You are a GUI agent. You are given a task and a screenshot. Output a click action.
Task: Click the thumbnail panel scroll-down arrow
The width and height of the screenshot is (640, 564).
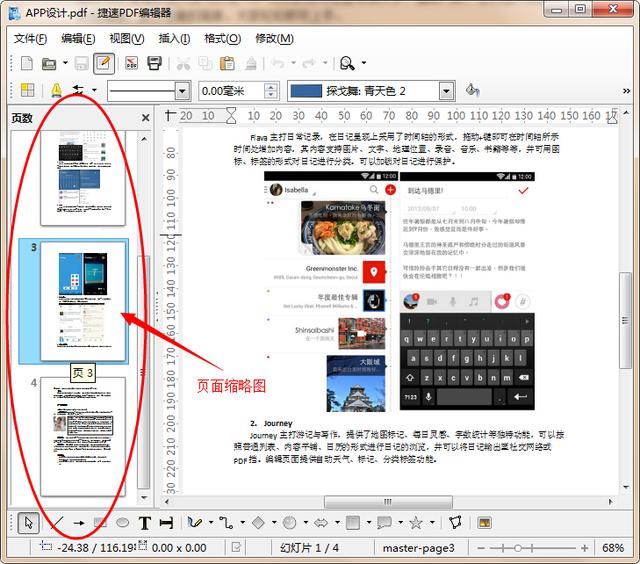pyautogui.click(x=144, y=497)
